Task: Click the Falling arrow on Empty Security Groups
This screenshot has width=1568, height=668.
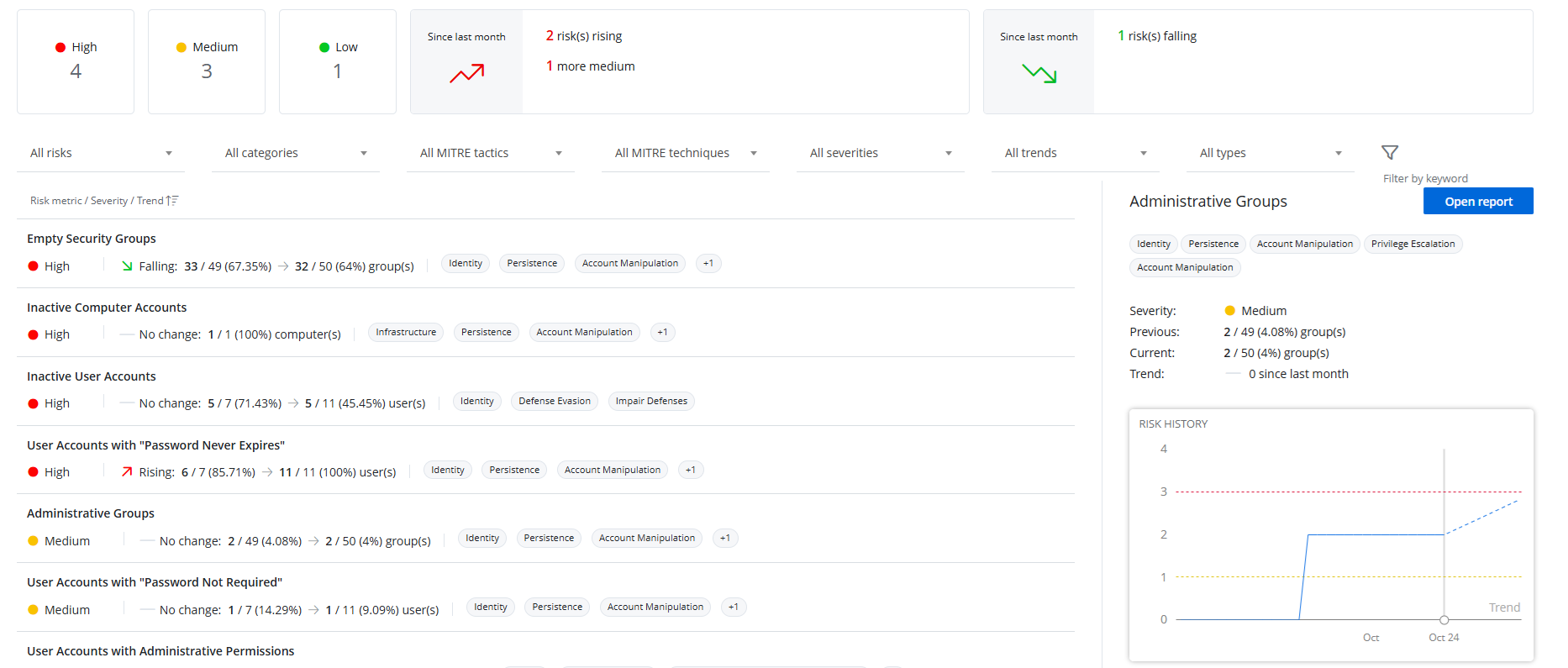Action: pyautogui.click(x=127, y=266)
